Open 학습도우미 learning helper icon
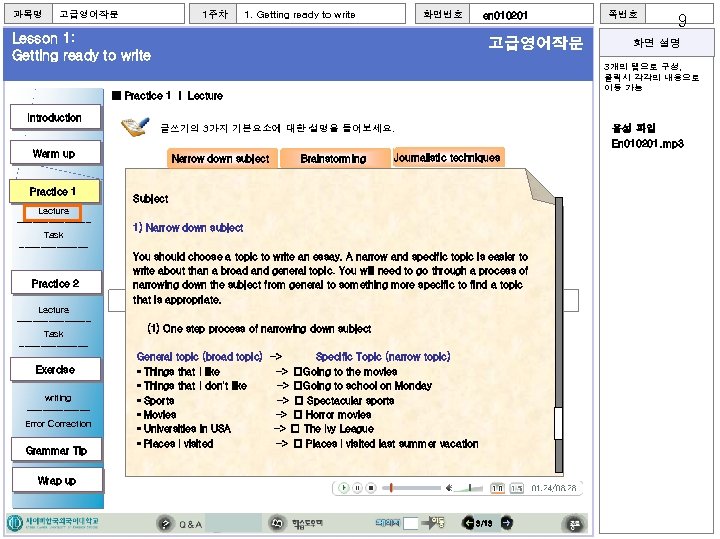The height and width of the screenshot is (539, 720). [x=276, y=523]
